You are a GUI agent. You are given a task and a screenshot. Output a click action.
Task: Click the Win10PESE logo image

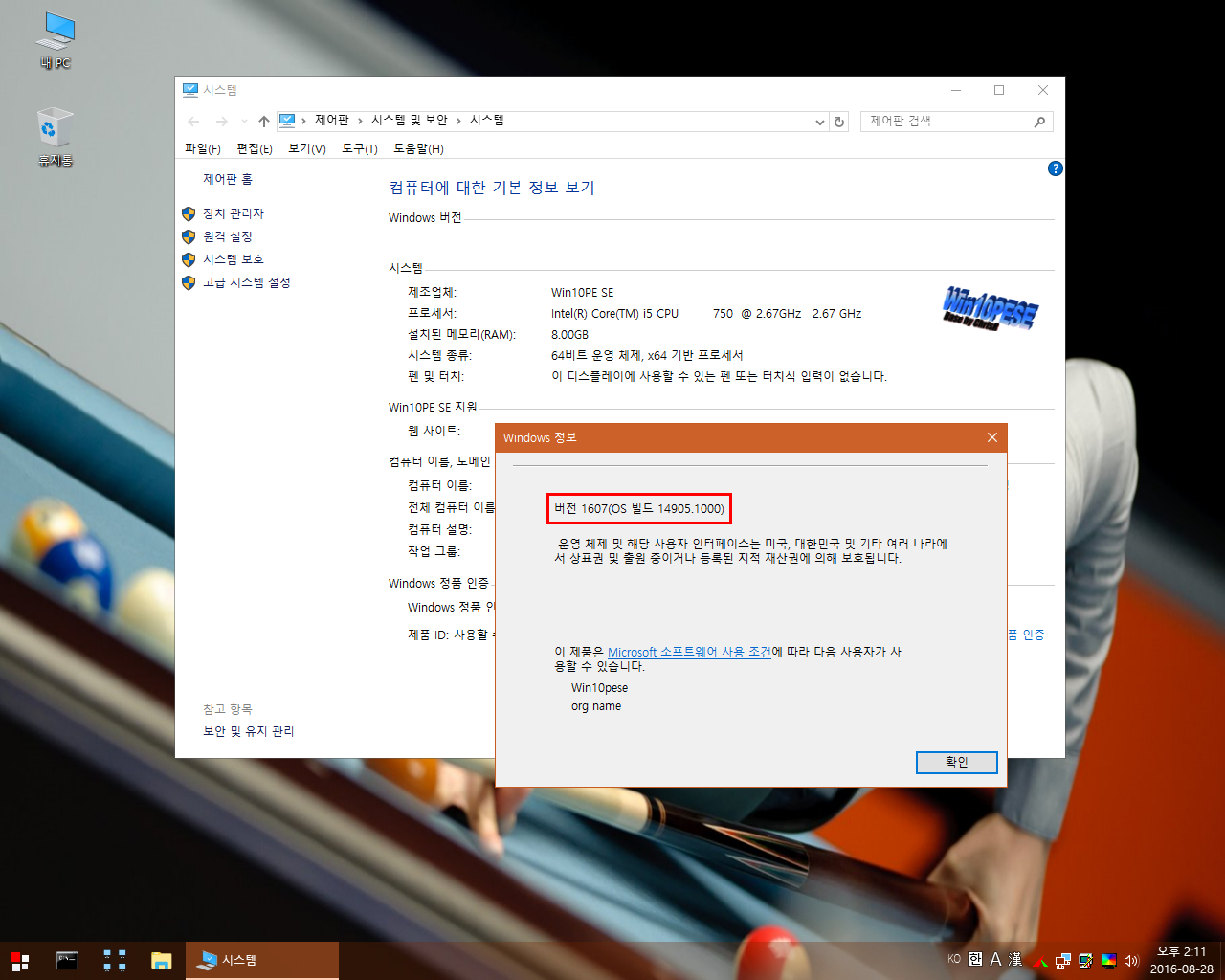(x=991, y=308)
